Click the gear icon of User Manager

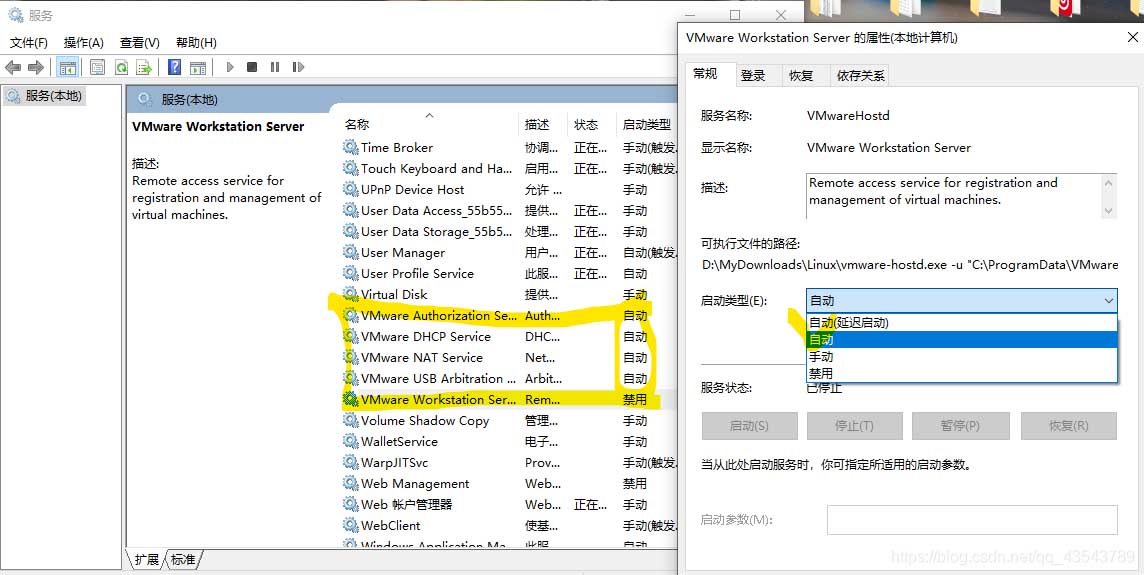point(350,252)
